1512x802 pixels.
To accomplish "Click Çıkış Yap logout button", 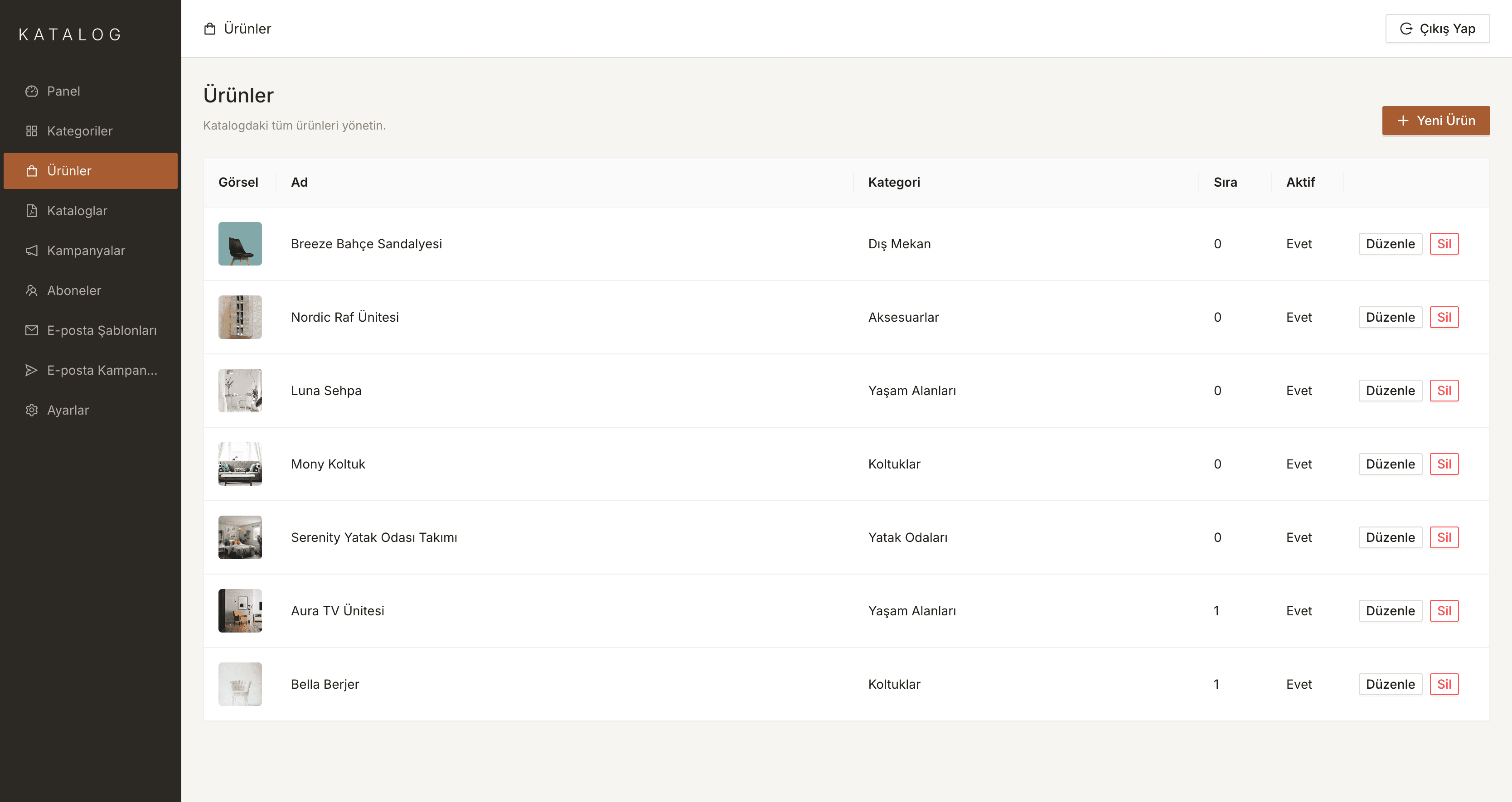I will 1438,29.
